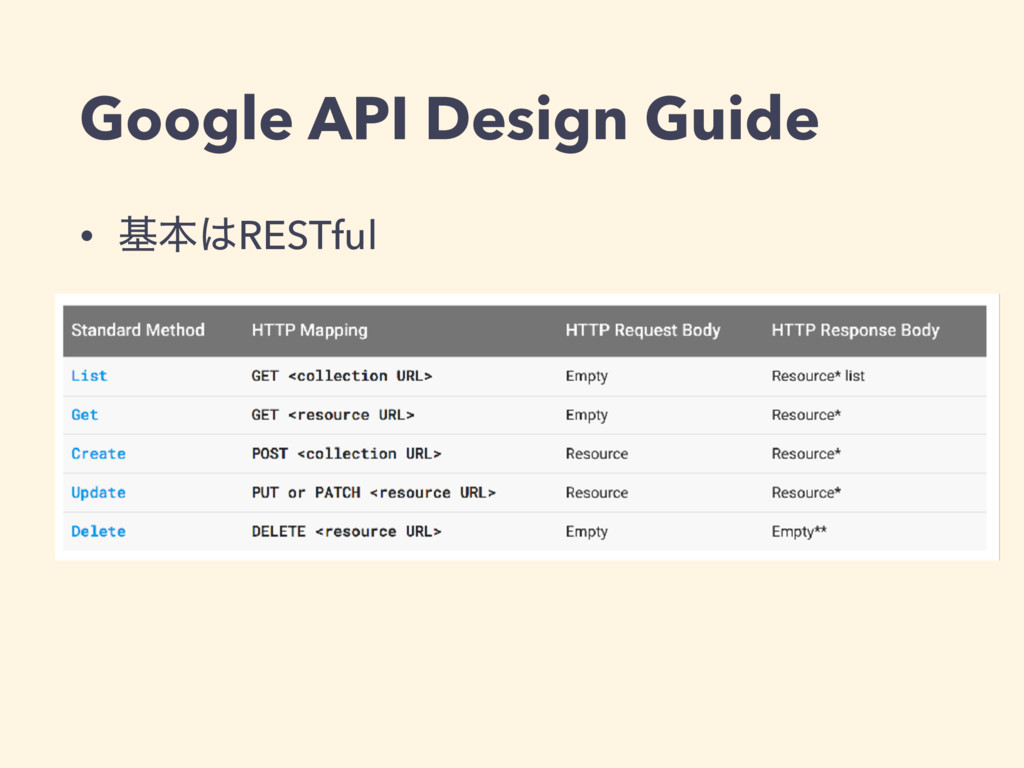
Task: Click 'Resource' request body in Create row
Action: click(597, 454)
